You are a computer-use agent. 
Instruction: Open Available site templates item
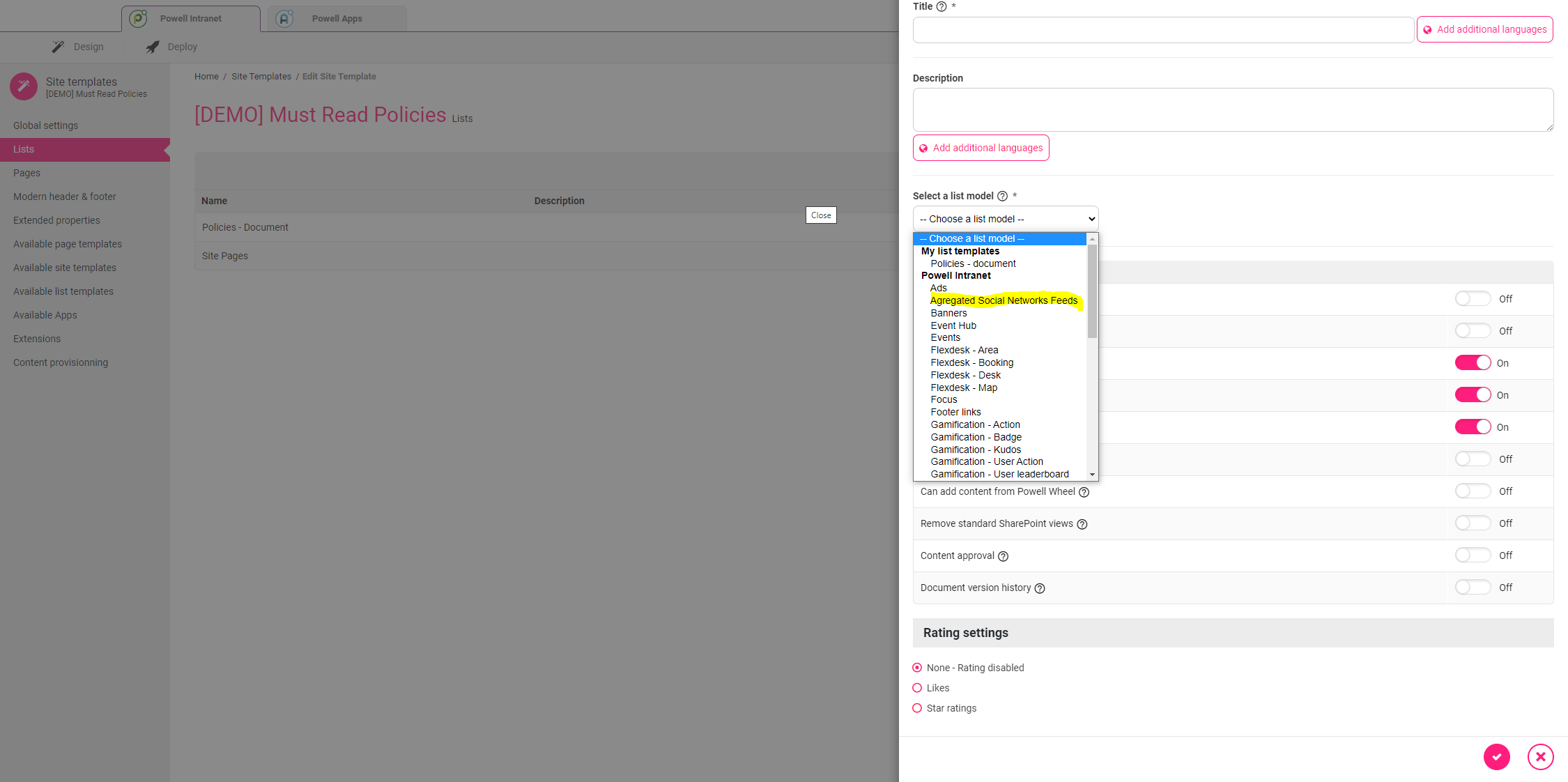65,268
